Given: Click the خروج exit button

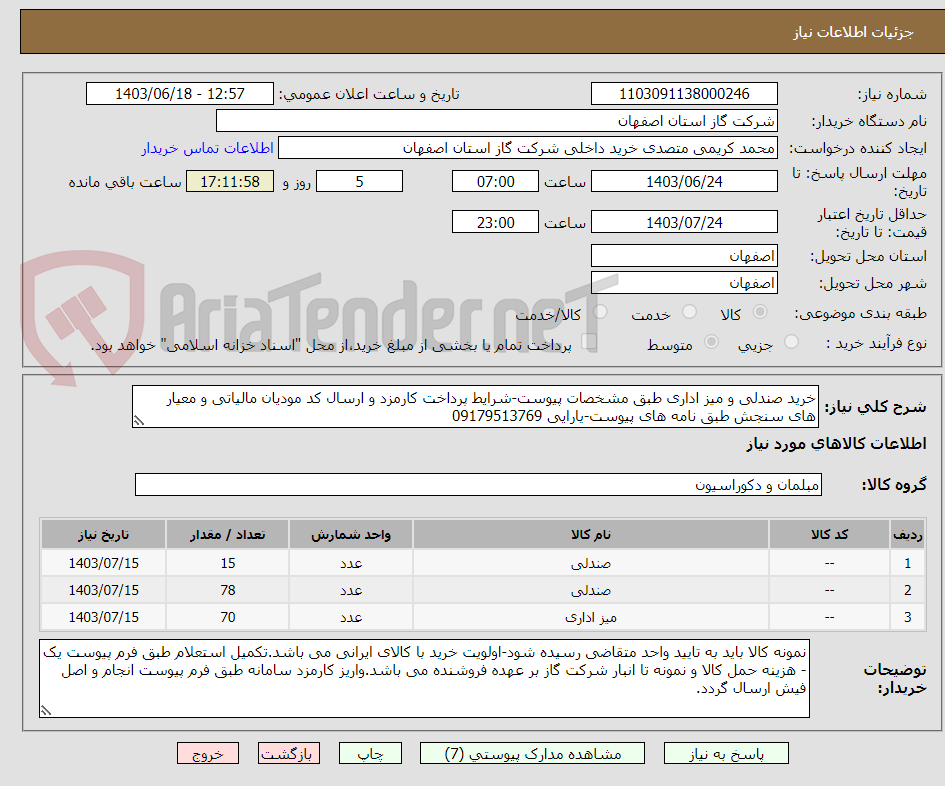Looking at the screenshot, I should pos(208,753).
